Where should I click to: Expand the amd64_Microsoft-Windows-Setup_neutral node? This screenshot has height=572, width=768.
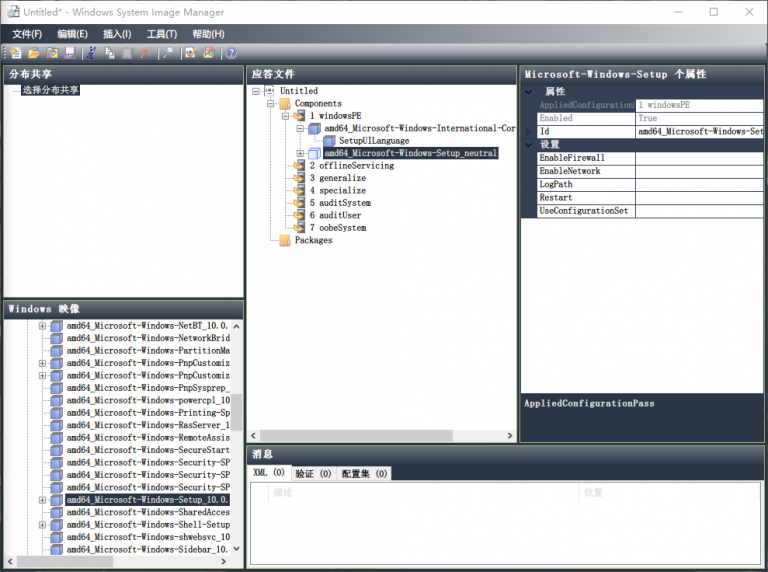point(300,153)
